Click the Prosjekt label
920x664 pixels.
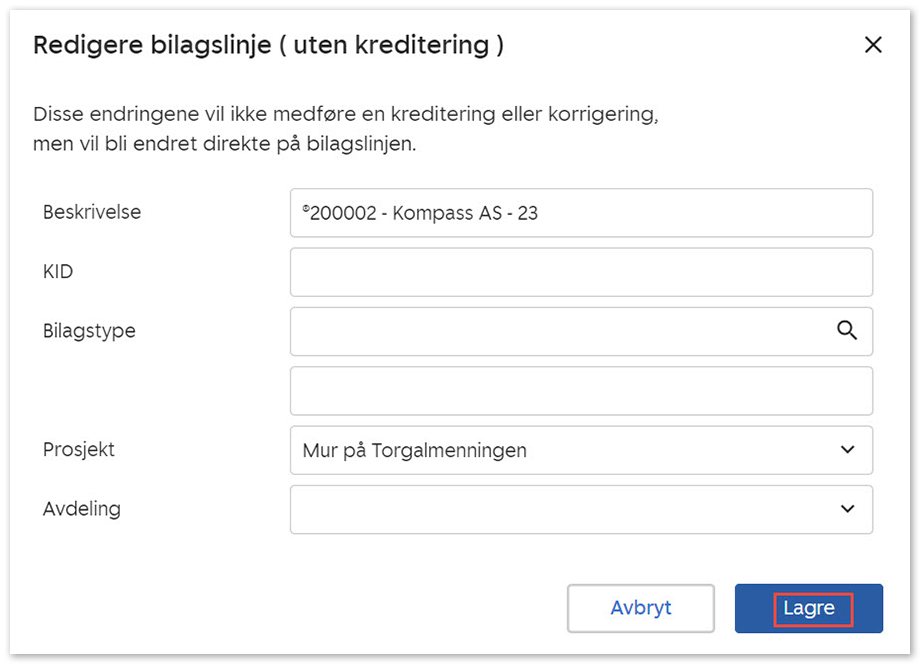coord(79,449)
